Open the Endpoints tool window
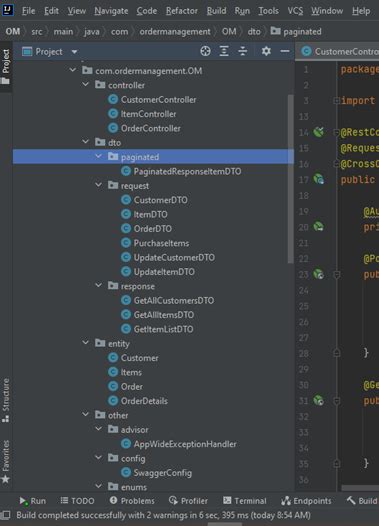The image size is (379, 526). coord(306,501)
